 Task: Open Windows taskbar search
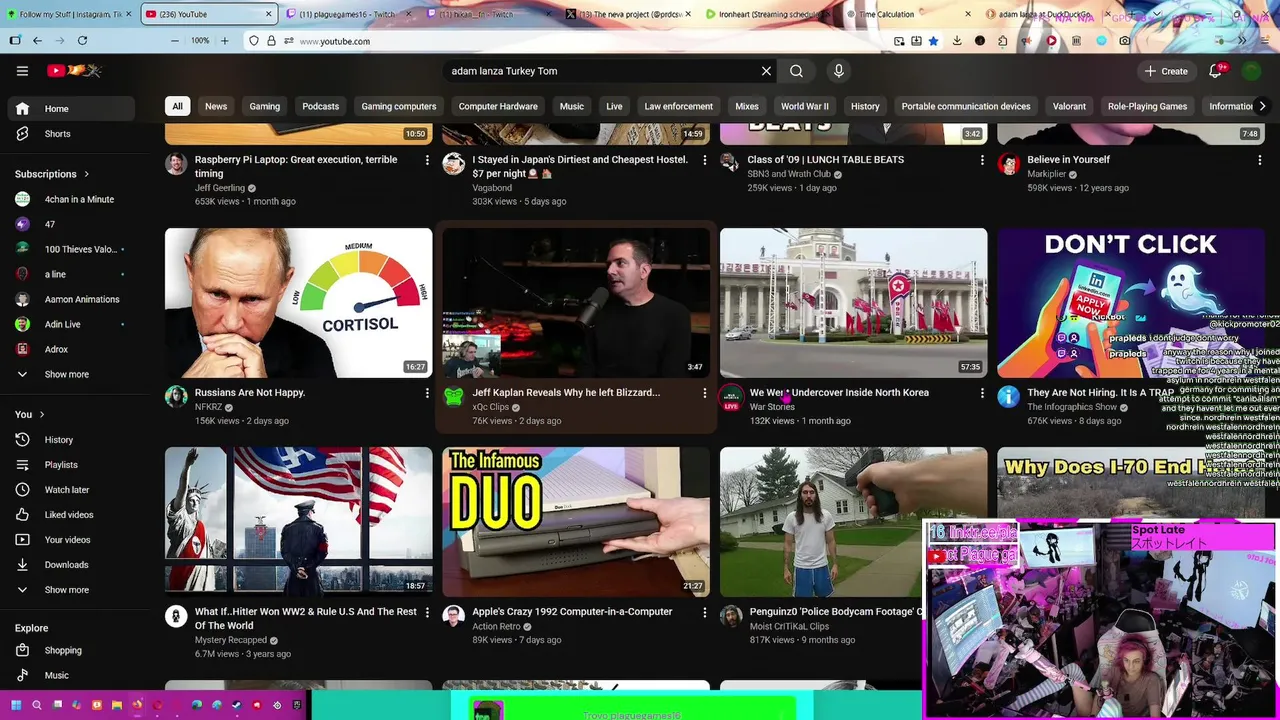(37, 705)
